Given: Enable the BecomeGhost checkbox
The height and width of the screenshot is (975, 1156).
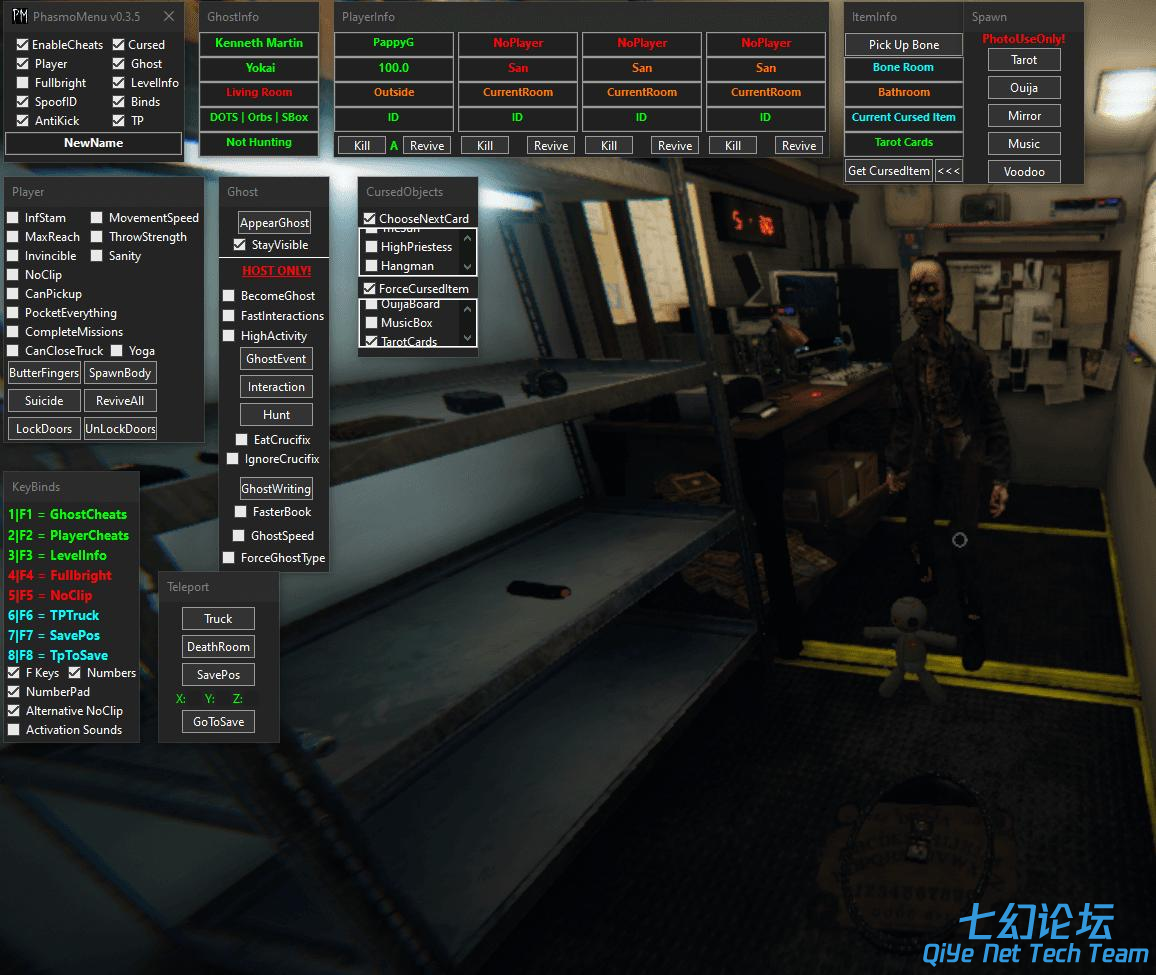Looking at the screenshot, I should point(229,296).
